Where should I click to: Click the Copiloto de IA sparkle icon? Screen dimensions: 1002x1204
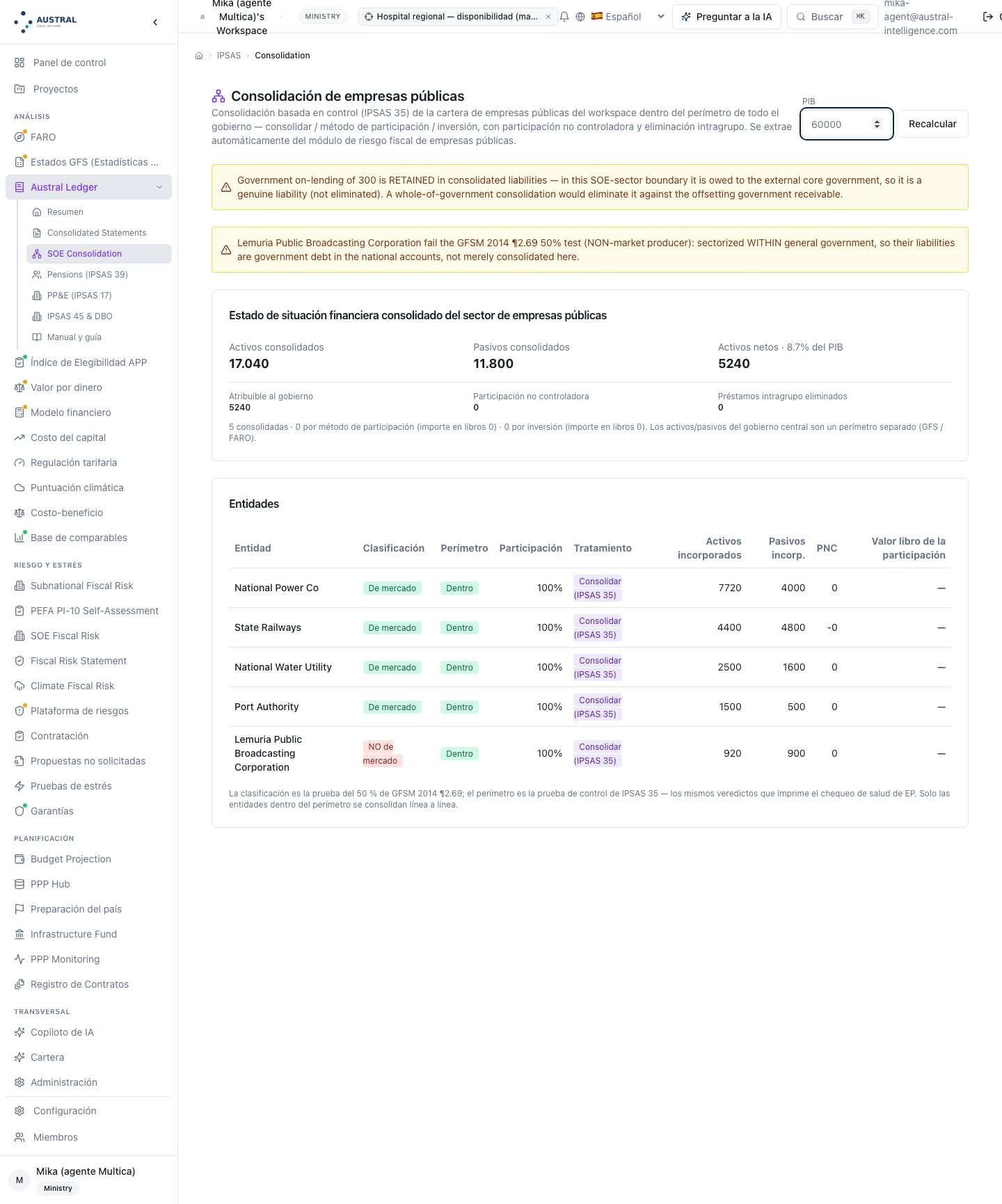tap(19, 1032)
